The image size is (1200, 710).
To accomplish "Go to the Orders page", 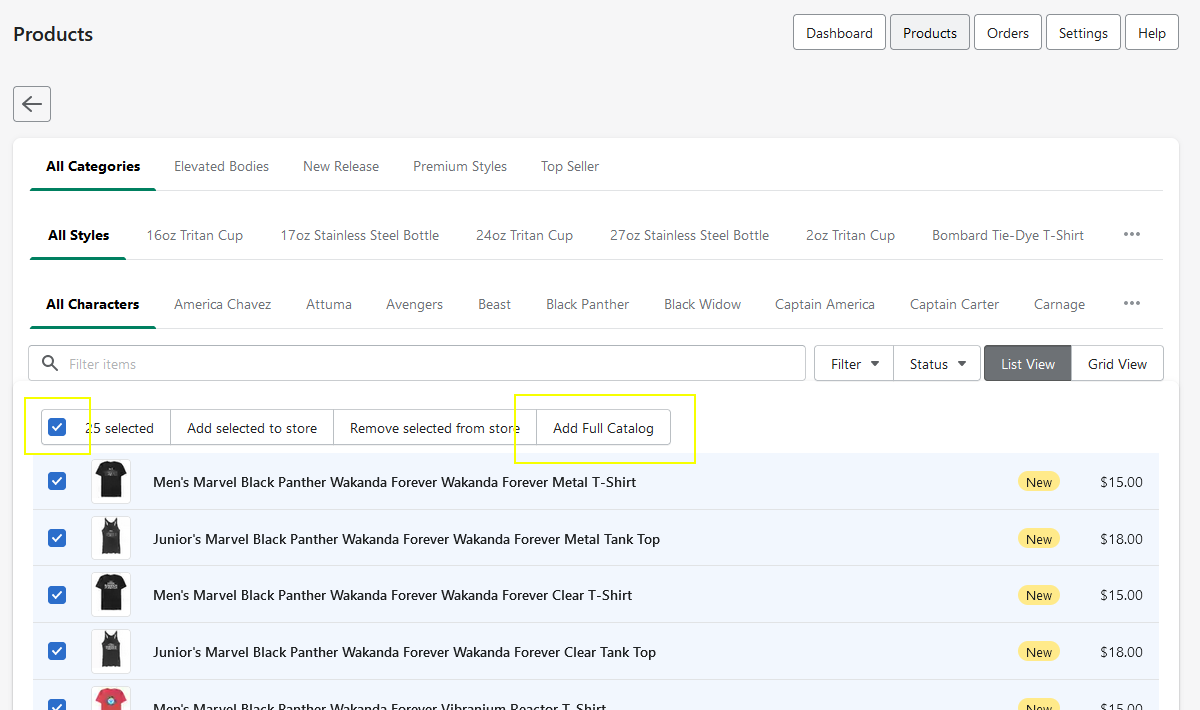I will click(1008, 33).
